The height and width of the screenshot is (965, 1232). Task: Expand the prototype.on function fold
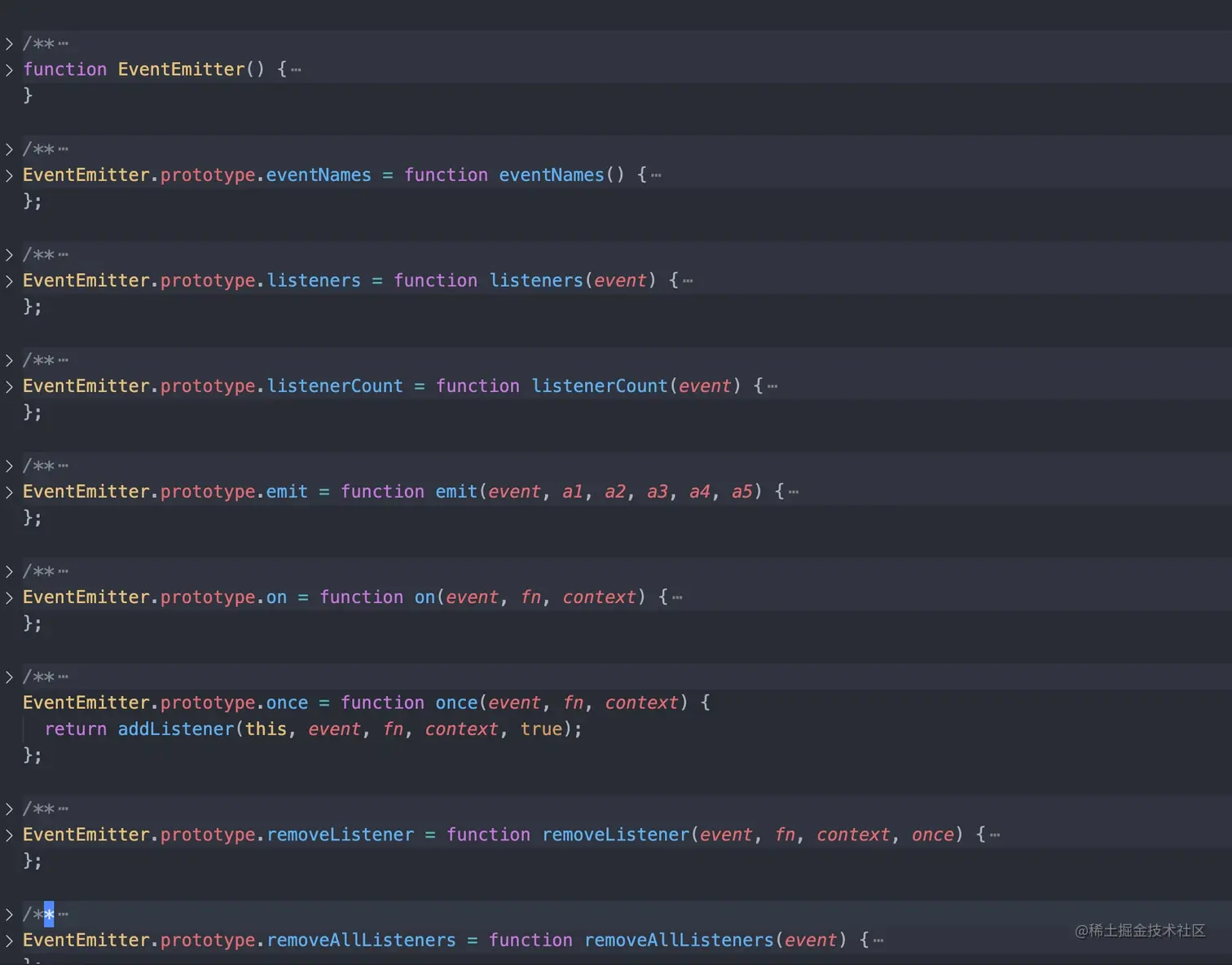tap(9, 597)
